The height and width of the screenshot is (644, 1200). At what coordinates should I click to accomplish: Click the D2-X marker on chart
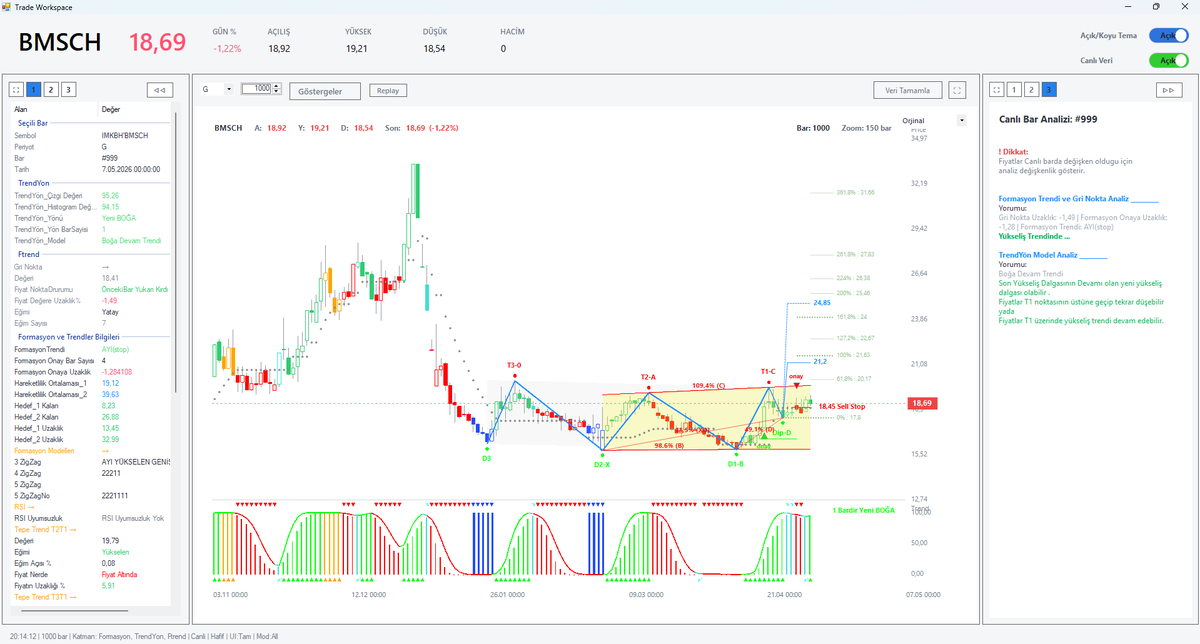[x=602, y=464]
